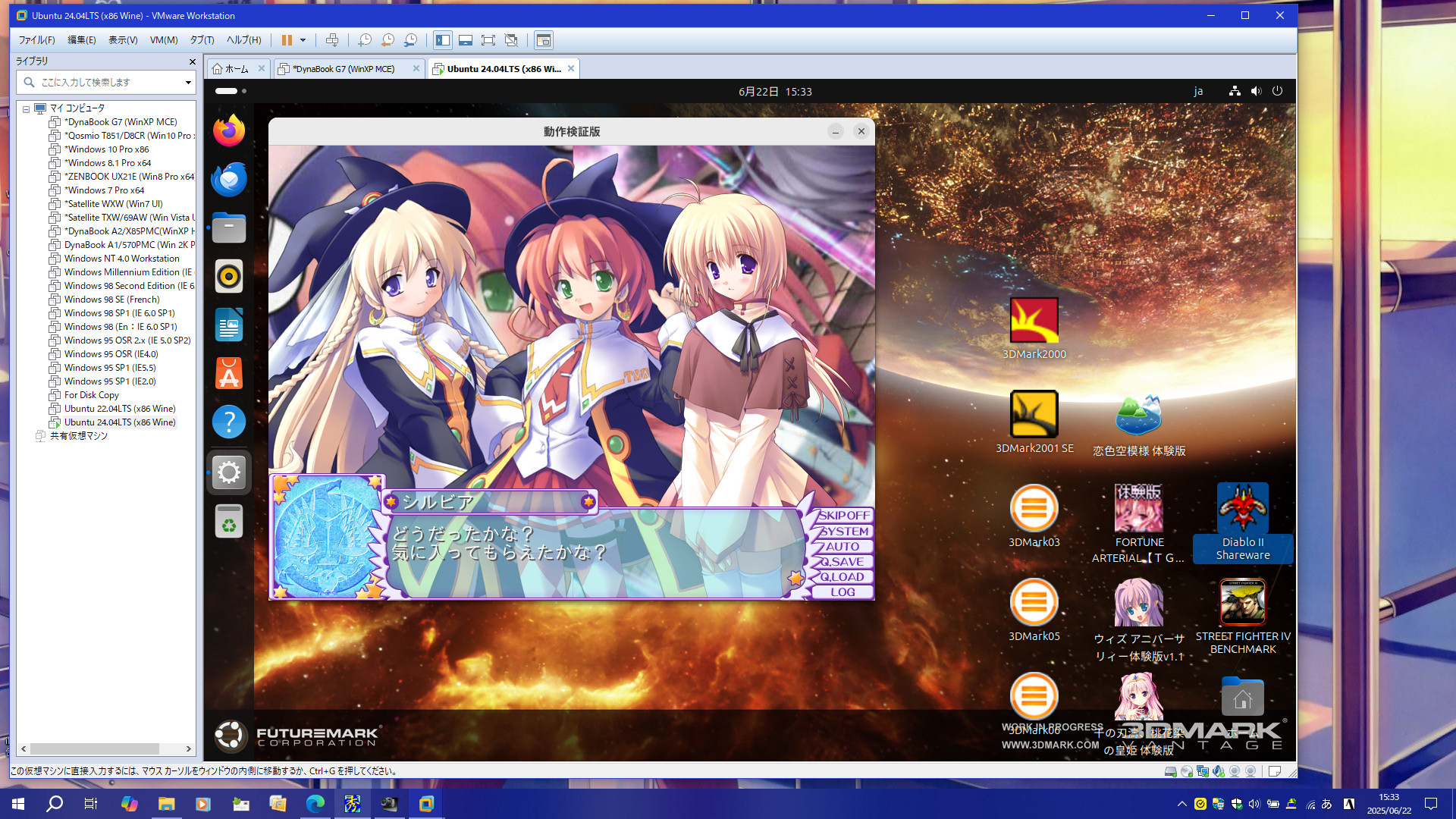Open the Ubuntu power system menu

pyautogui.click(x=1277, y=91)
